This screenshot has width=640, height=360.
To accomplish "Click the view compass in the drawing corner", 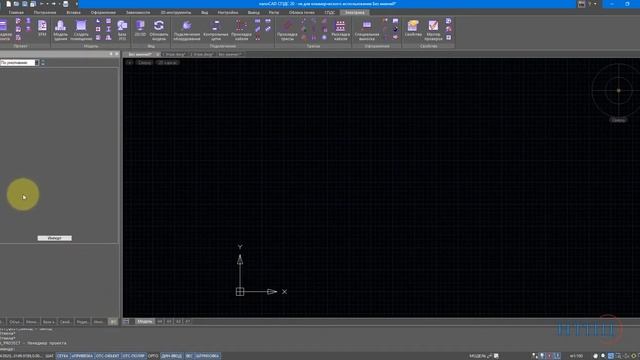I will click(x=618, y=90).
